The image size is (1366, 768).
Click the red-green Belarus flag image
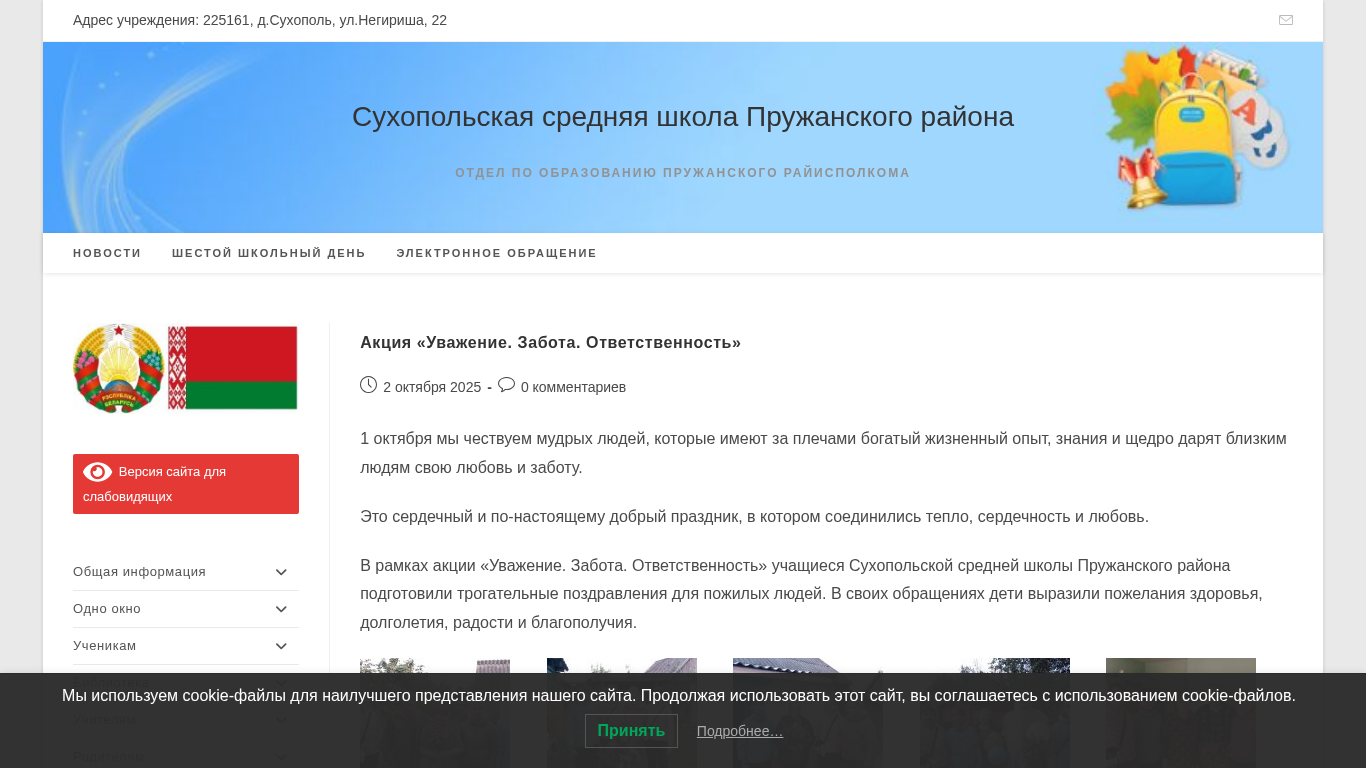(233, 368)
